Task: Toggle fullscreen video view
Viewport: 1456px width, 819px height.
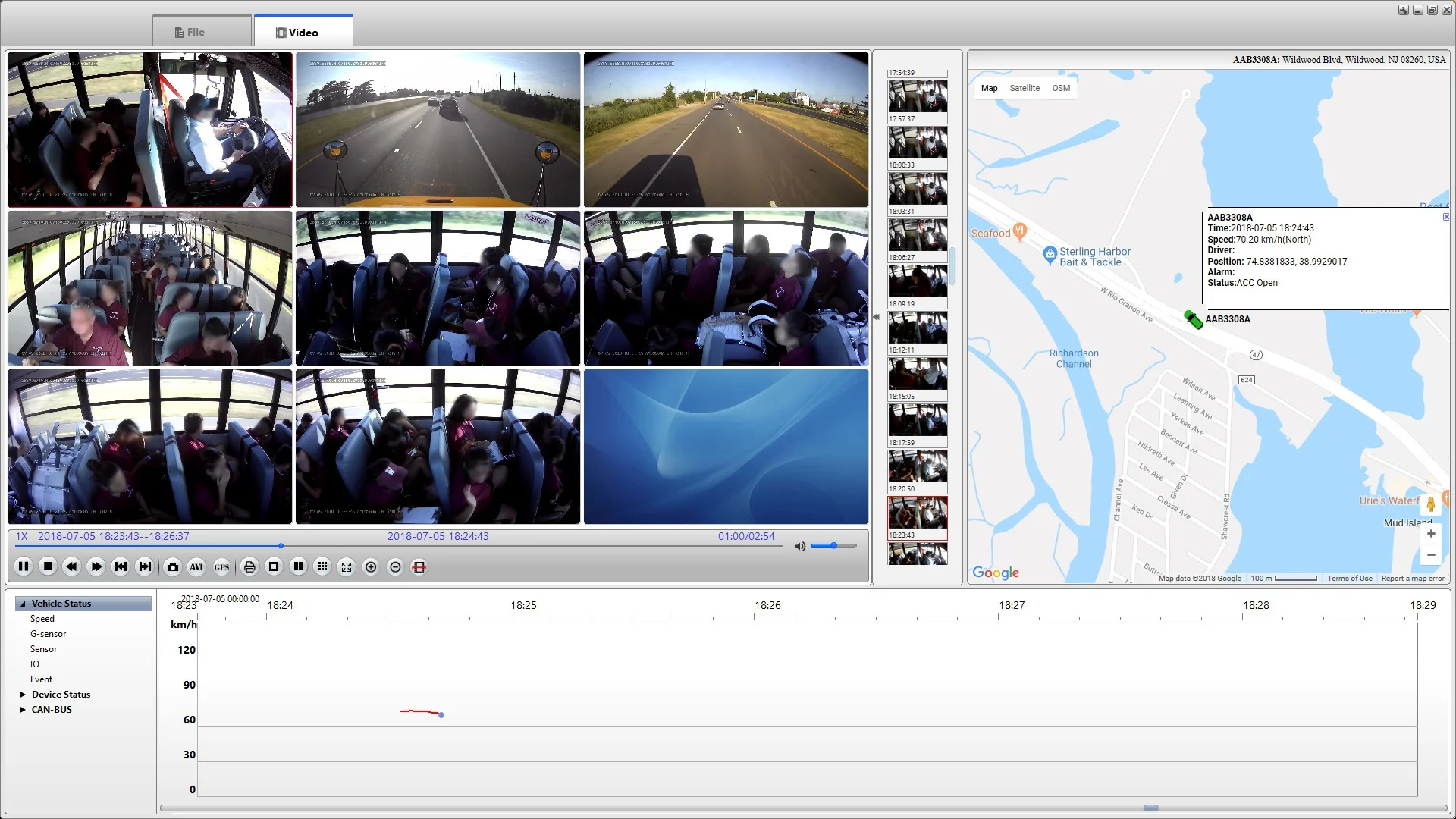Action: pyautogui.click(x=347, y=566)
